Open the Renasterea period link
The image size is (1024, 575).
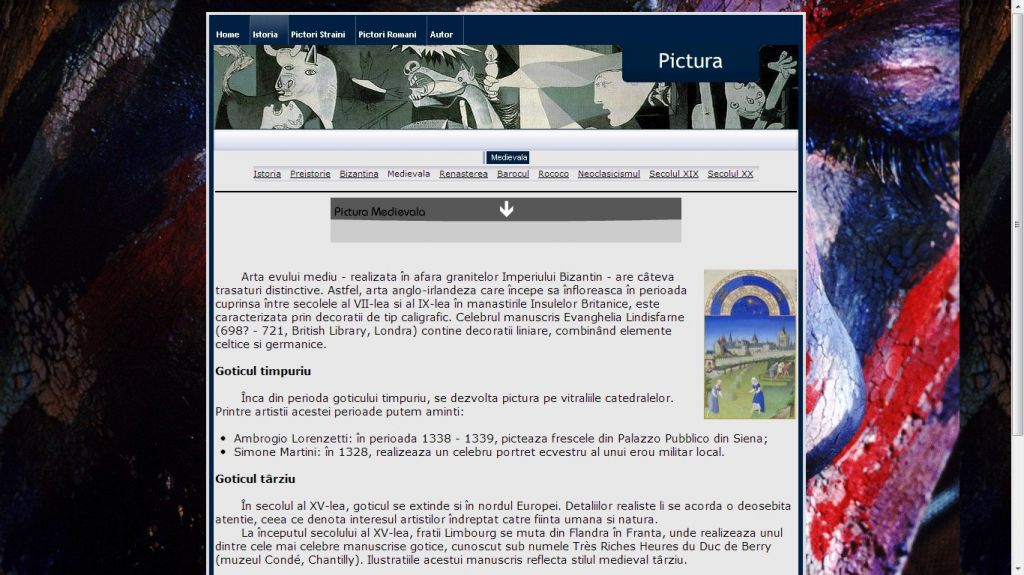463,174
